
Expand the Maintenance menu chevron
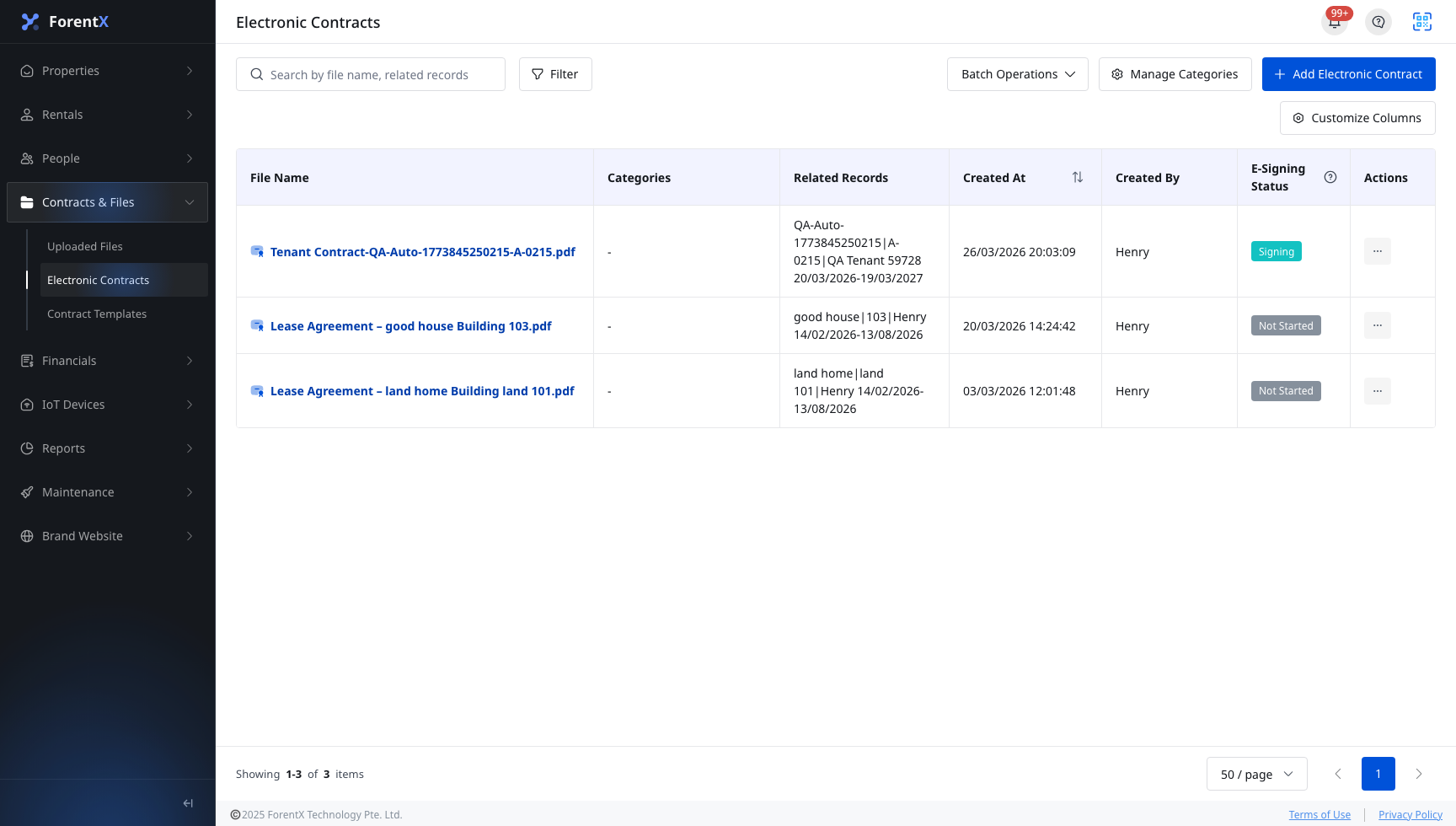pyautogui.click(x=190, y=492)
